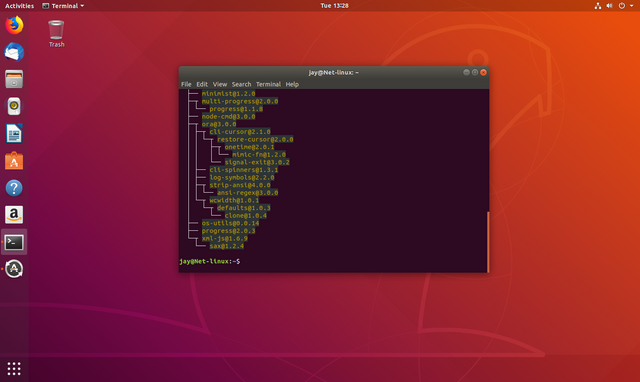
Task: Expand the system menu arrow
Action: click(631, 6)
